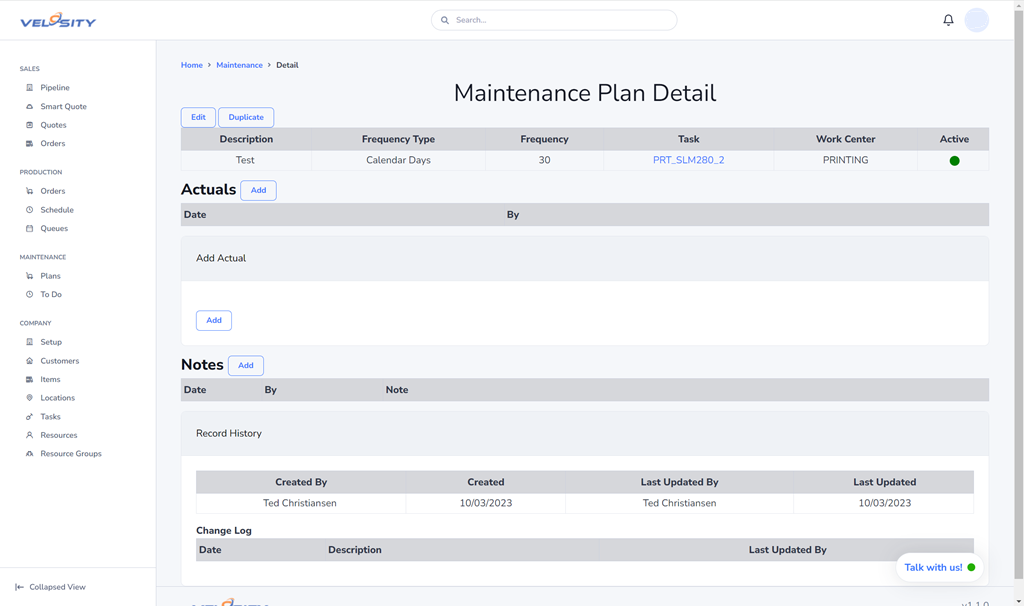The image size is (1024, 606).
Task: Open Company Setup page
Action: (50, 342)
